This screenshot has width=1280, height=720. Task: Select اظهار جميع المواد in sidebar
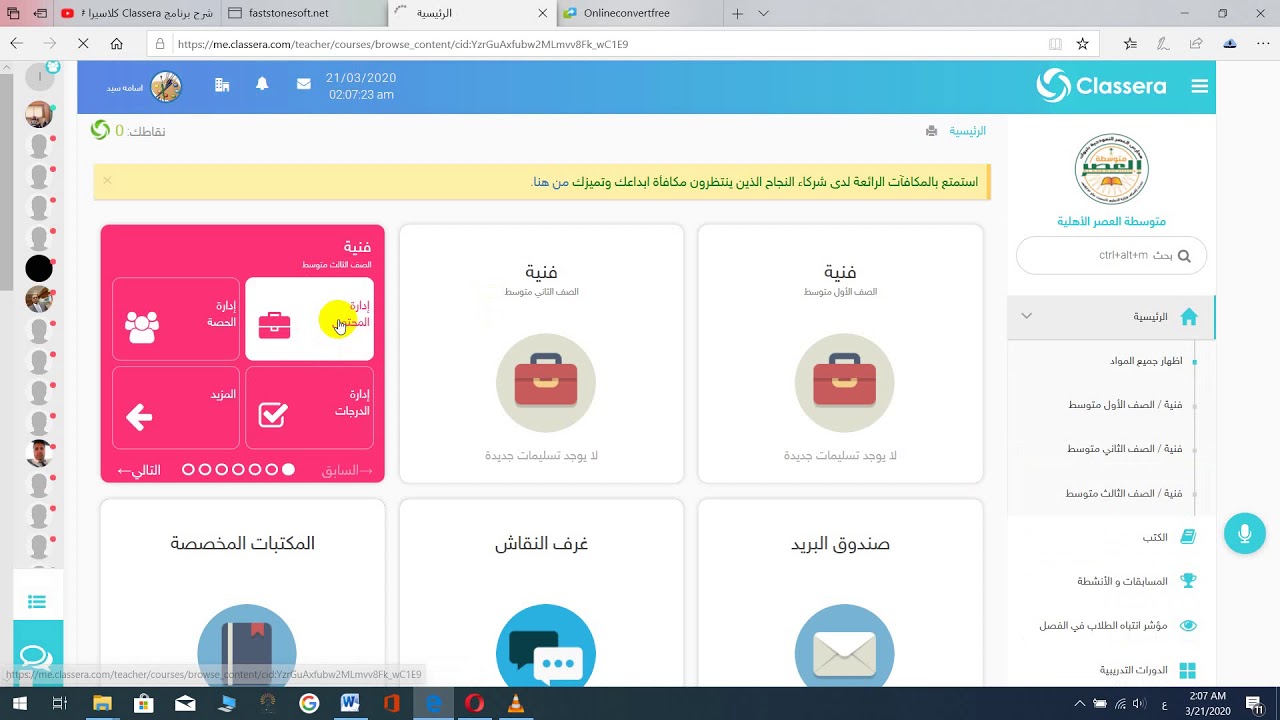[1146, 361]
